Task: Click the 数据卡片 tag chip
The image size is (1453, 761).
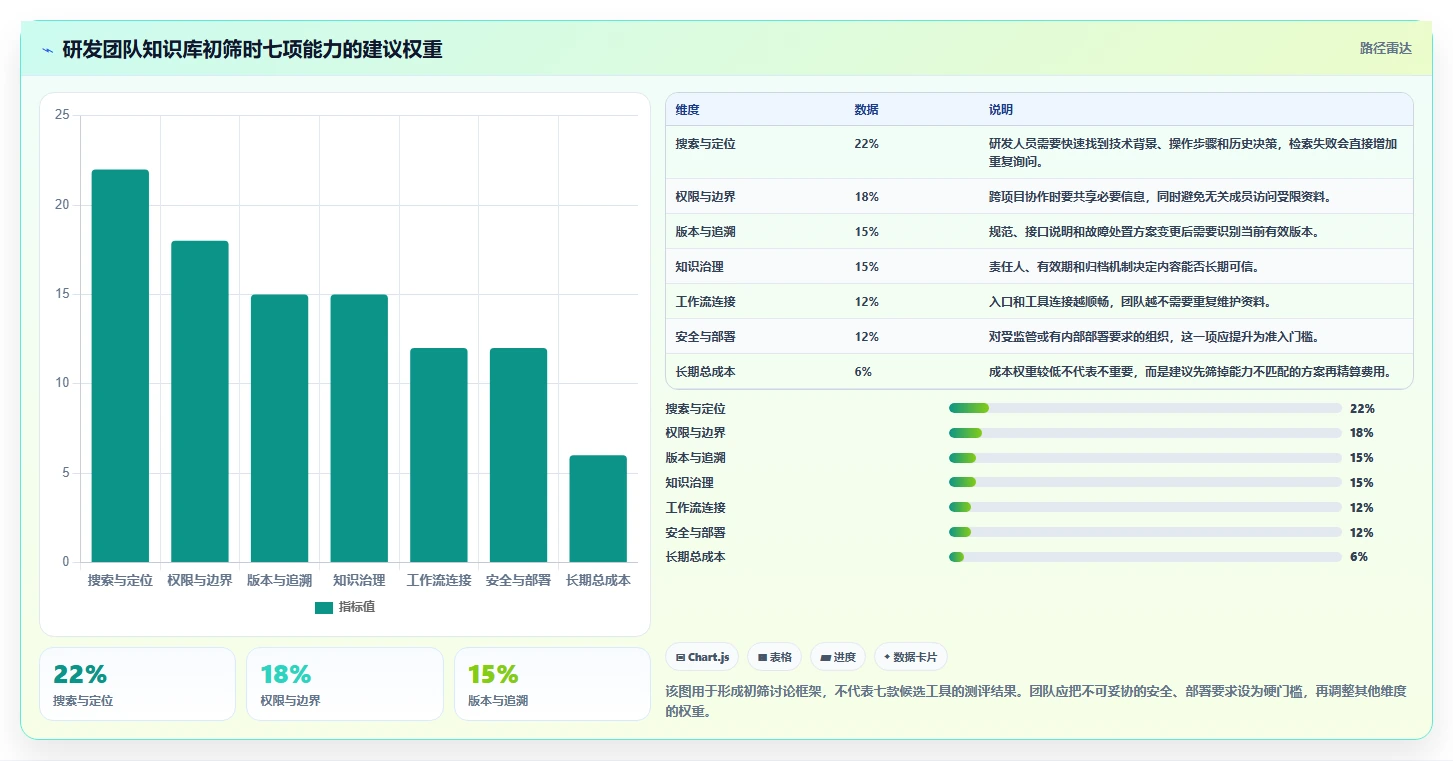Action: (911, 657)
